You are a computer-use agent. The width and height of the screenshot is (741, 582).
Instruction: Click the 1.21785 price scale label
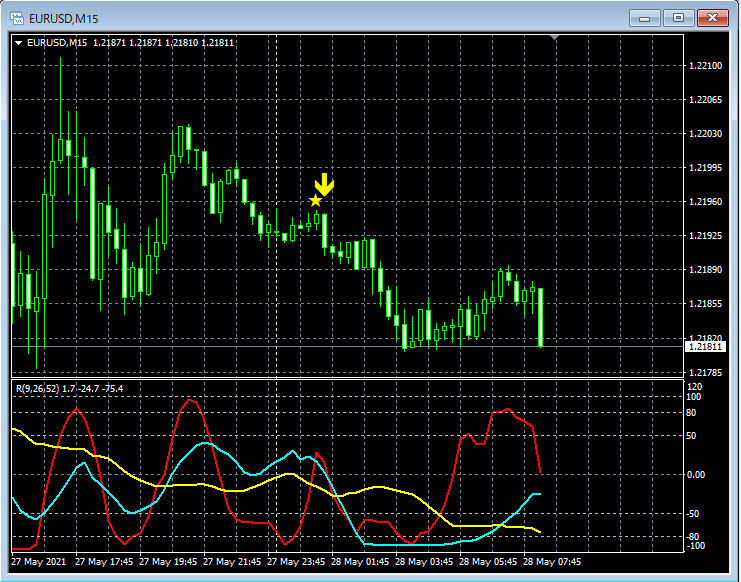click(706, 373)
